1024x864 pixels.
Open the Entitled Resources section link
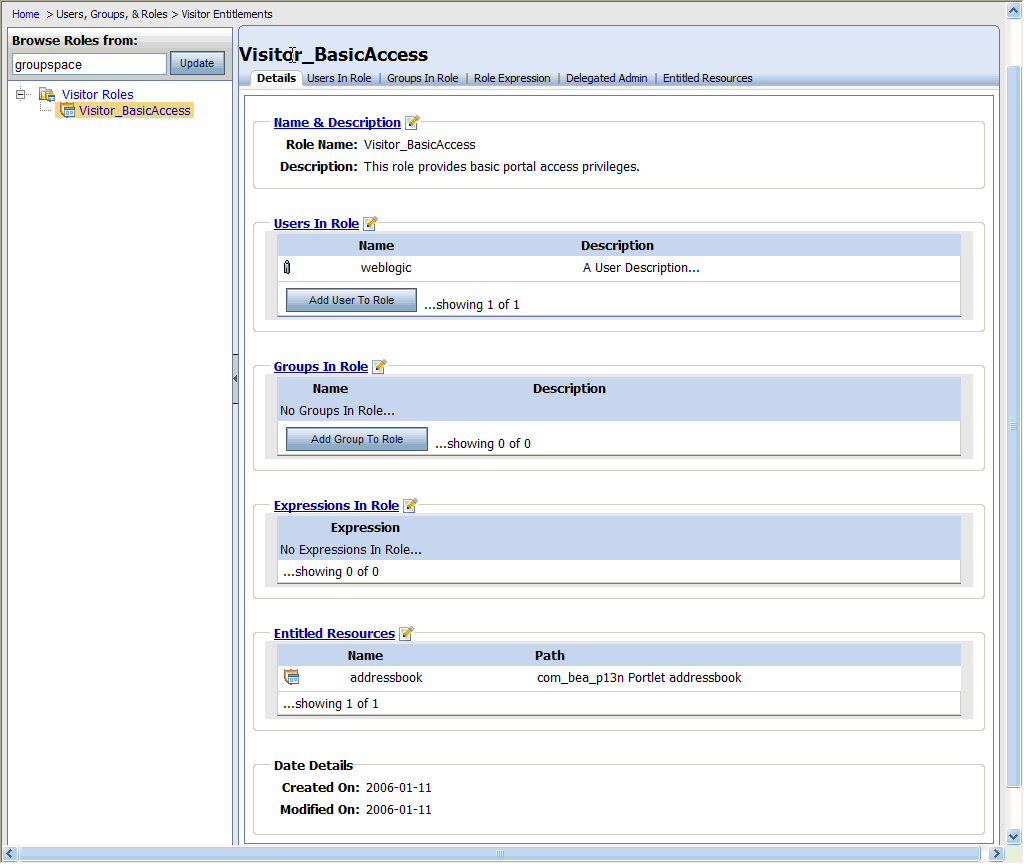[x=334, y=633]
